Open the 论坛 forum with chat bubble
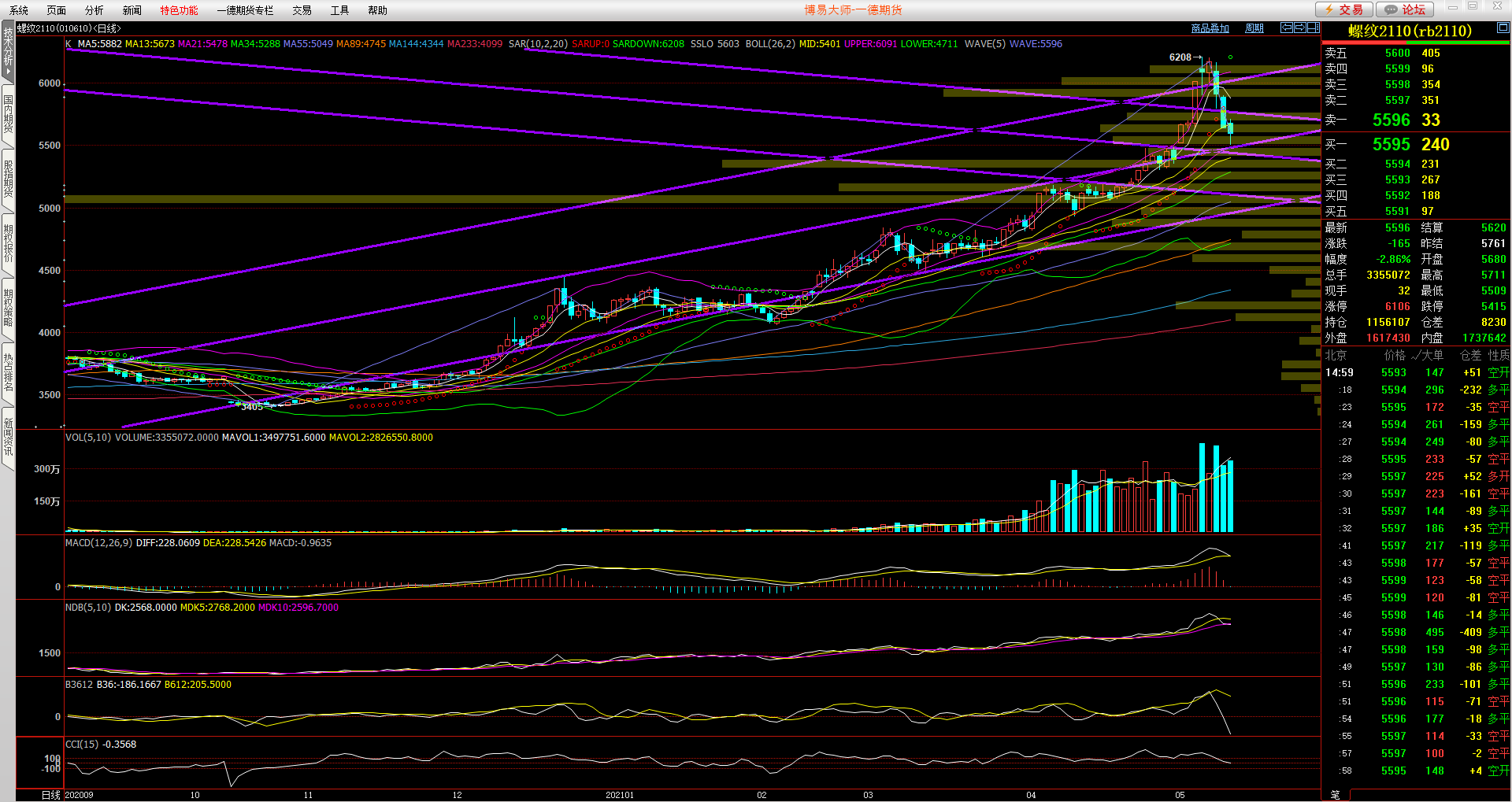The image size is (1512, 802). tap(1405, 9)
